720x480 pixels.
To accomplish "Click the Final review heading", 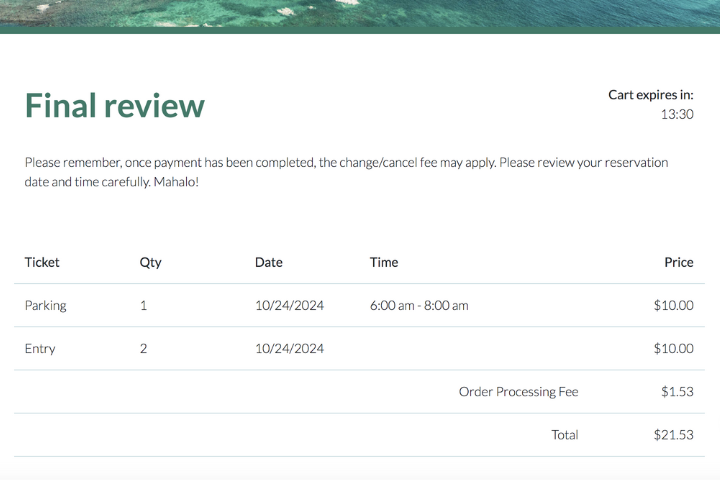I will pyautogui.click(x=114, y=106).
